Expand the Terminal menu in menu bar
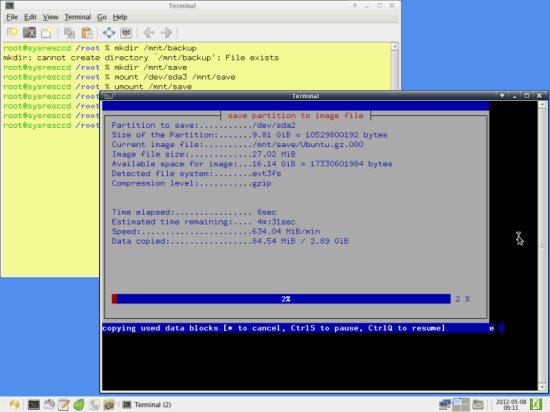 click(78, 17)
